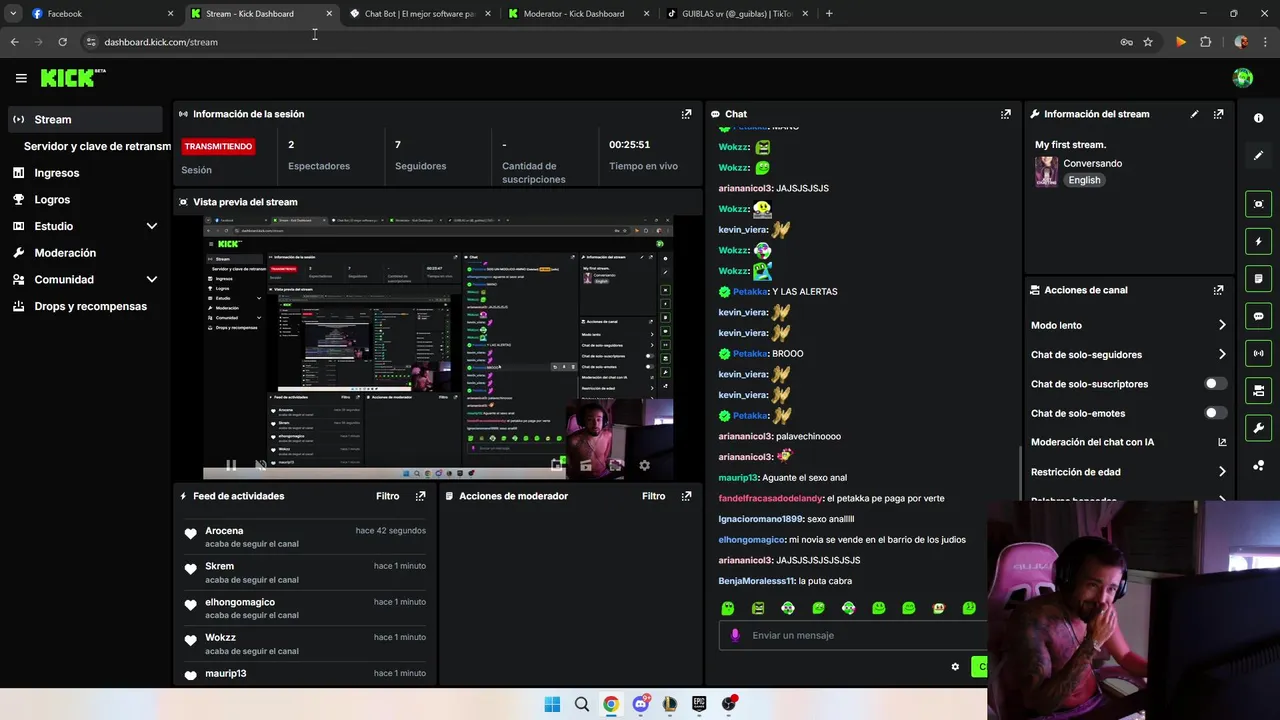Click the purple microphone icon in message box
Viewport: 1280px width, 720px height.
[x=735, y=635]
